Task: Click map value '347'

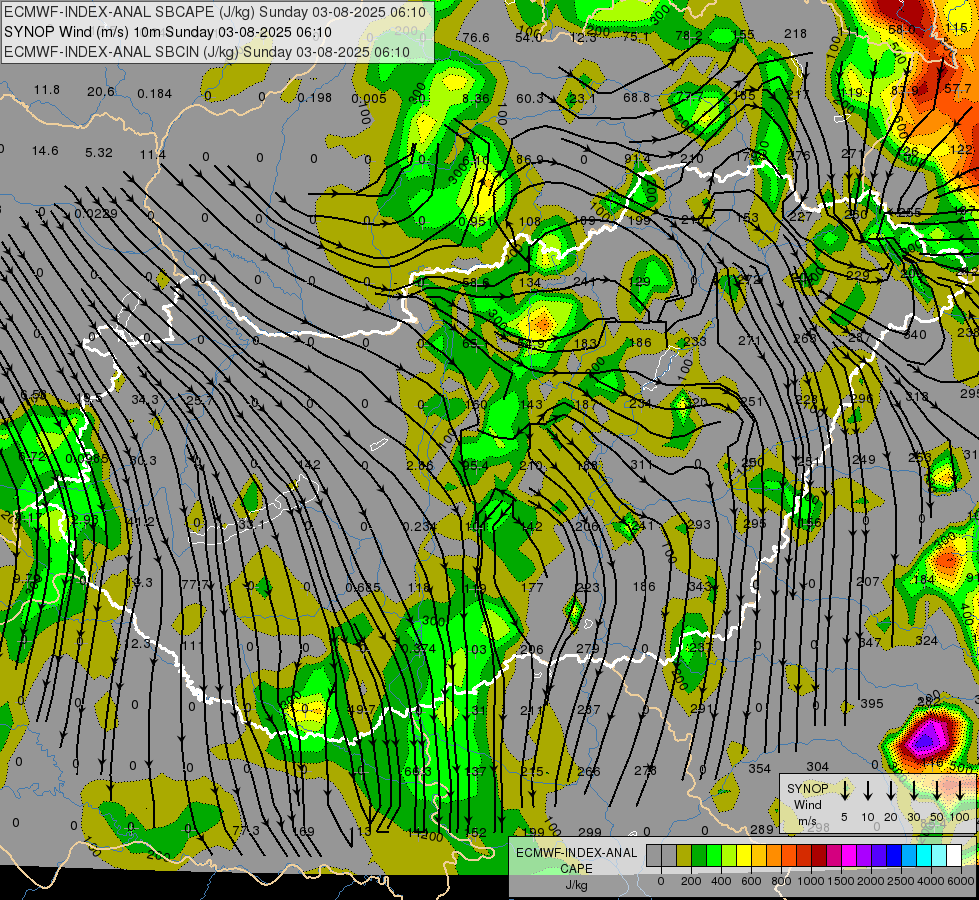Action: coord(870,642)
